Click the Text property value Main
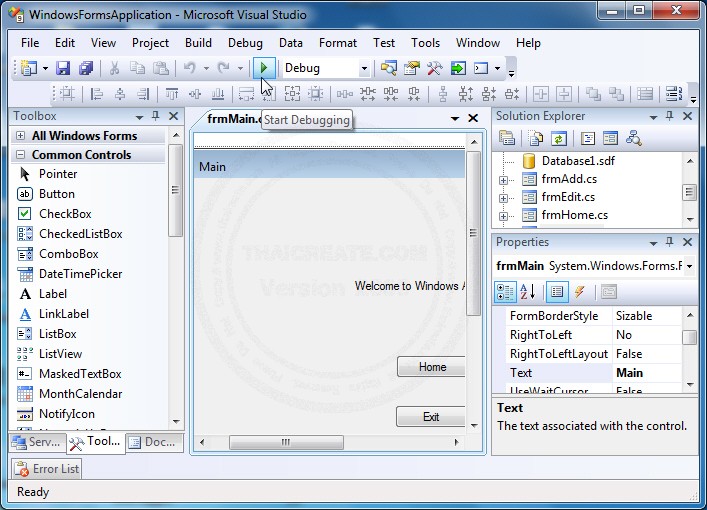The height and width of the screenshot is (510, 707). coord(629,373)
